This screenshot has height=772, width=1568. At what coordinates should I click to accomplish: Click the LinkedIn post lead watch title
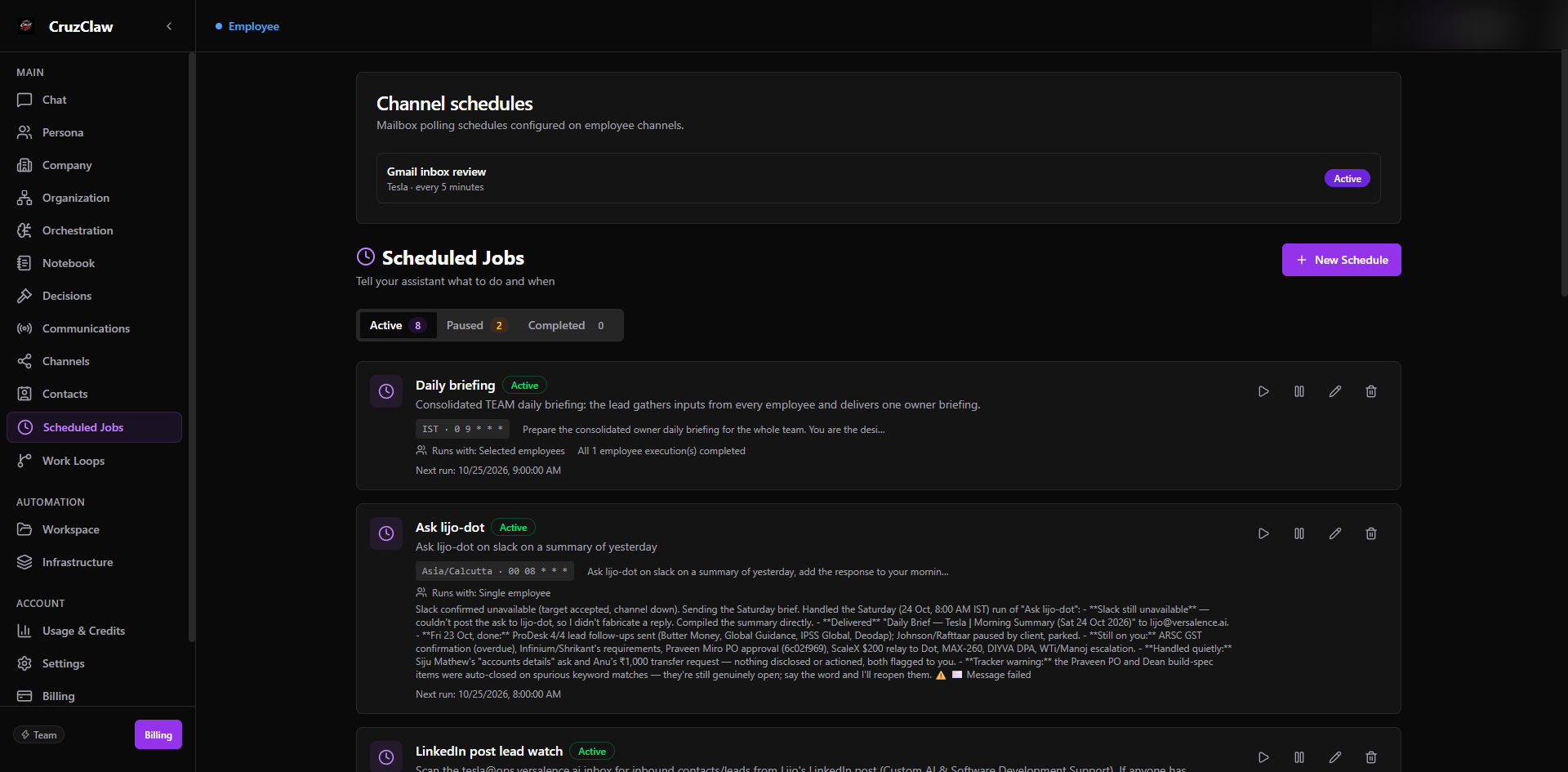pyautogui.click(x=489, y=751)
